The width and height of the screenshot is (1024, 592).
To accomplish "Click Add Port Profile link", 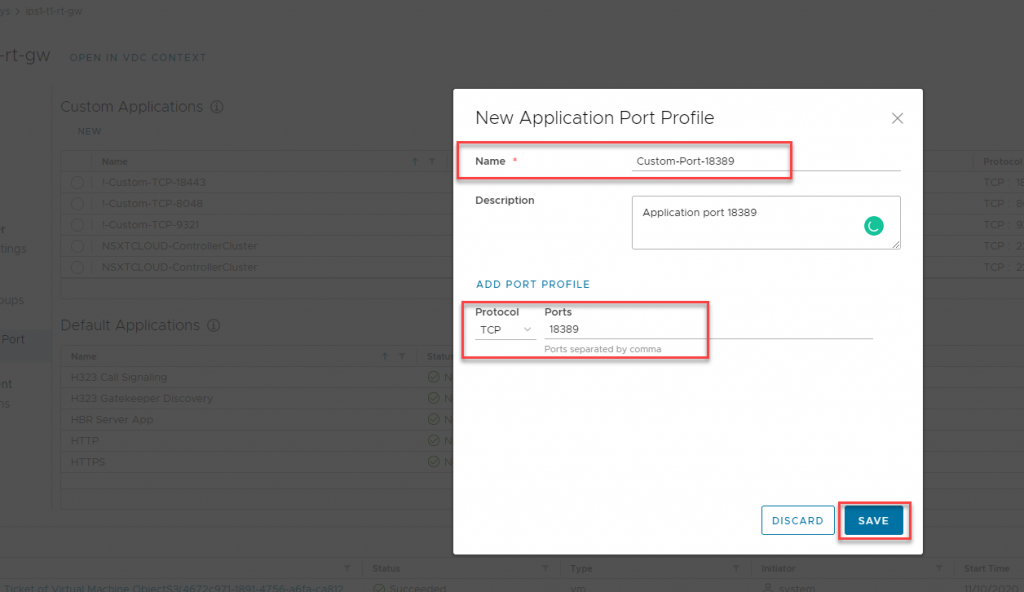I will click(532, 285).
